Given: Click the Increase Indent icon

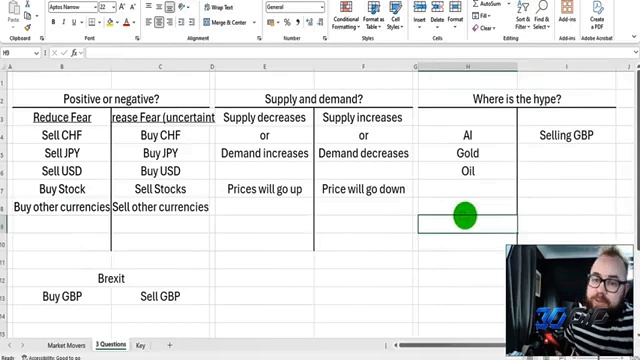Looking at the screenshot, I should pyautogui.click(x=191, y=22).
